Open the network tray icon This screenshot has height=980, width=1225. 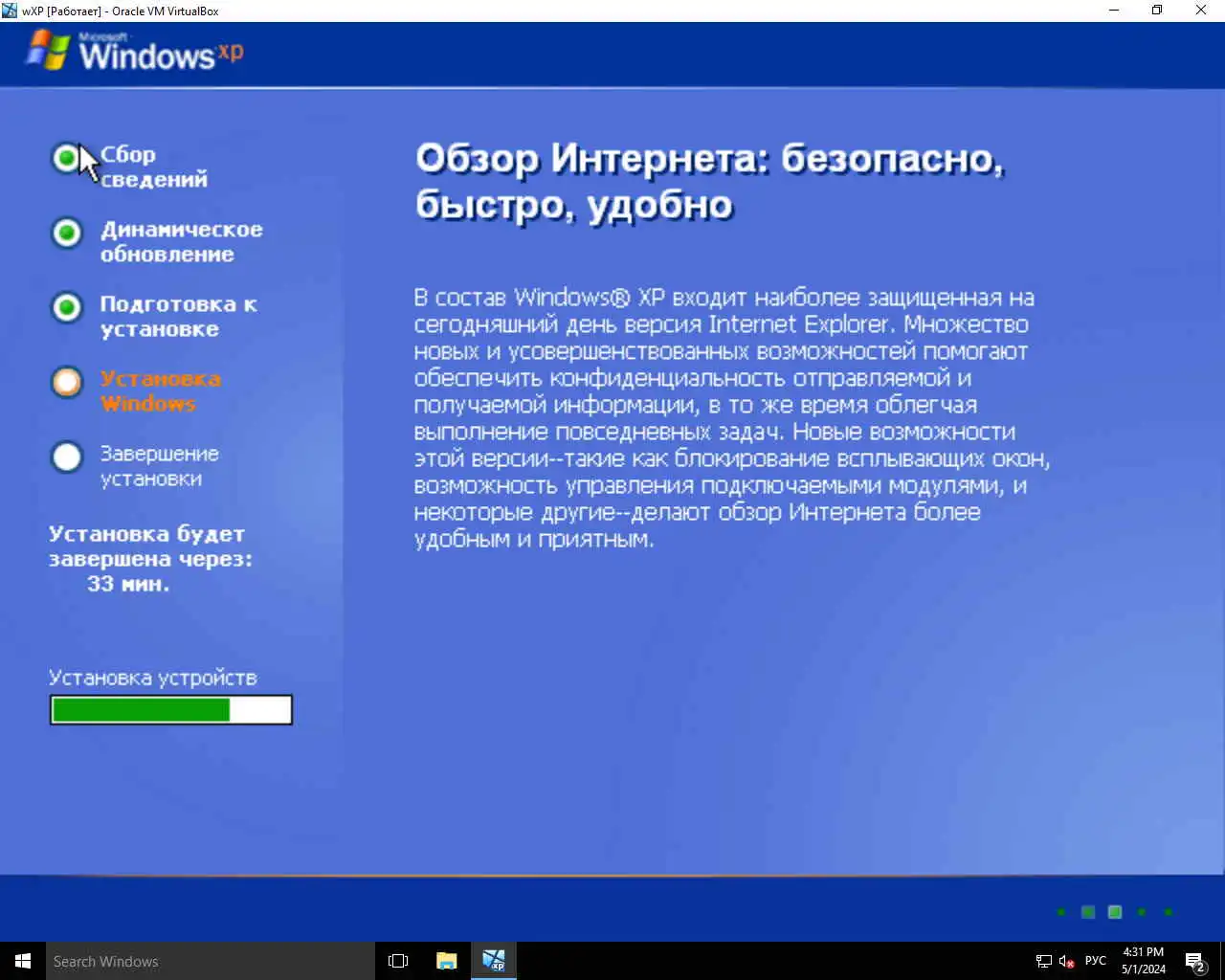(x=1044, y=961)
